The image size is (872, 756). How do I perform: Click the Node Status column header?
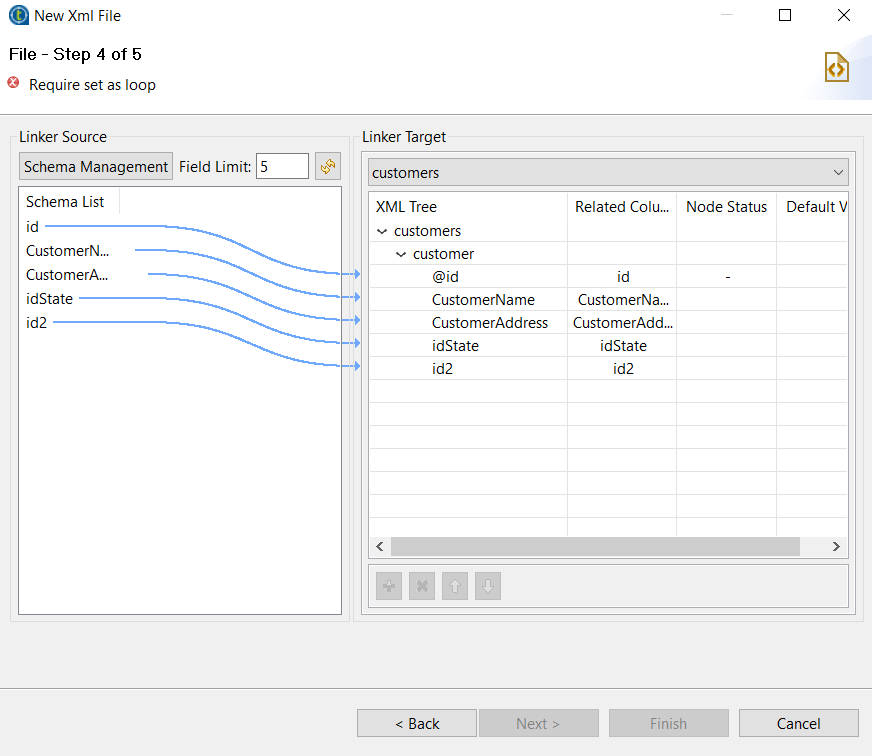coord(726,207)
